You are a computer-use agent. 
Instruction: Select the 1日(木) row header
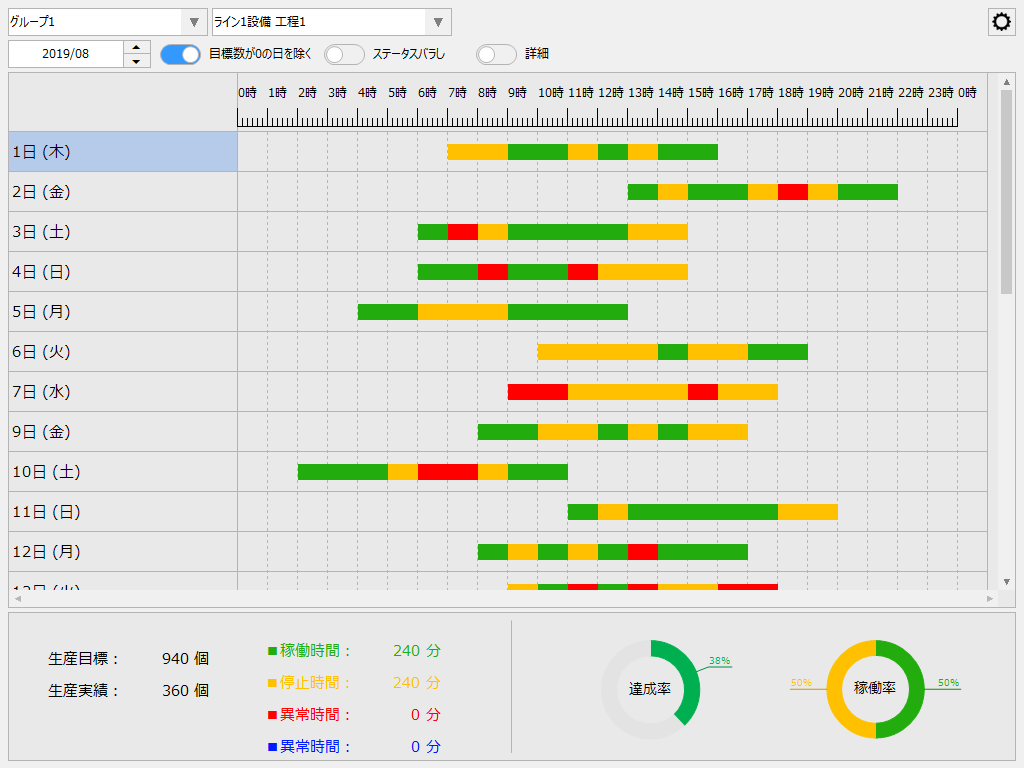(x=120, y=151)
